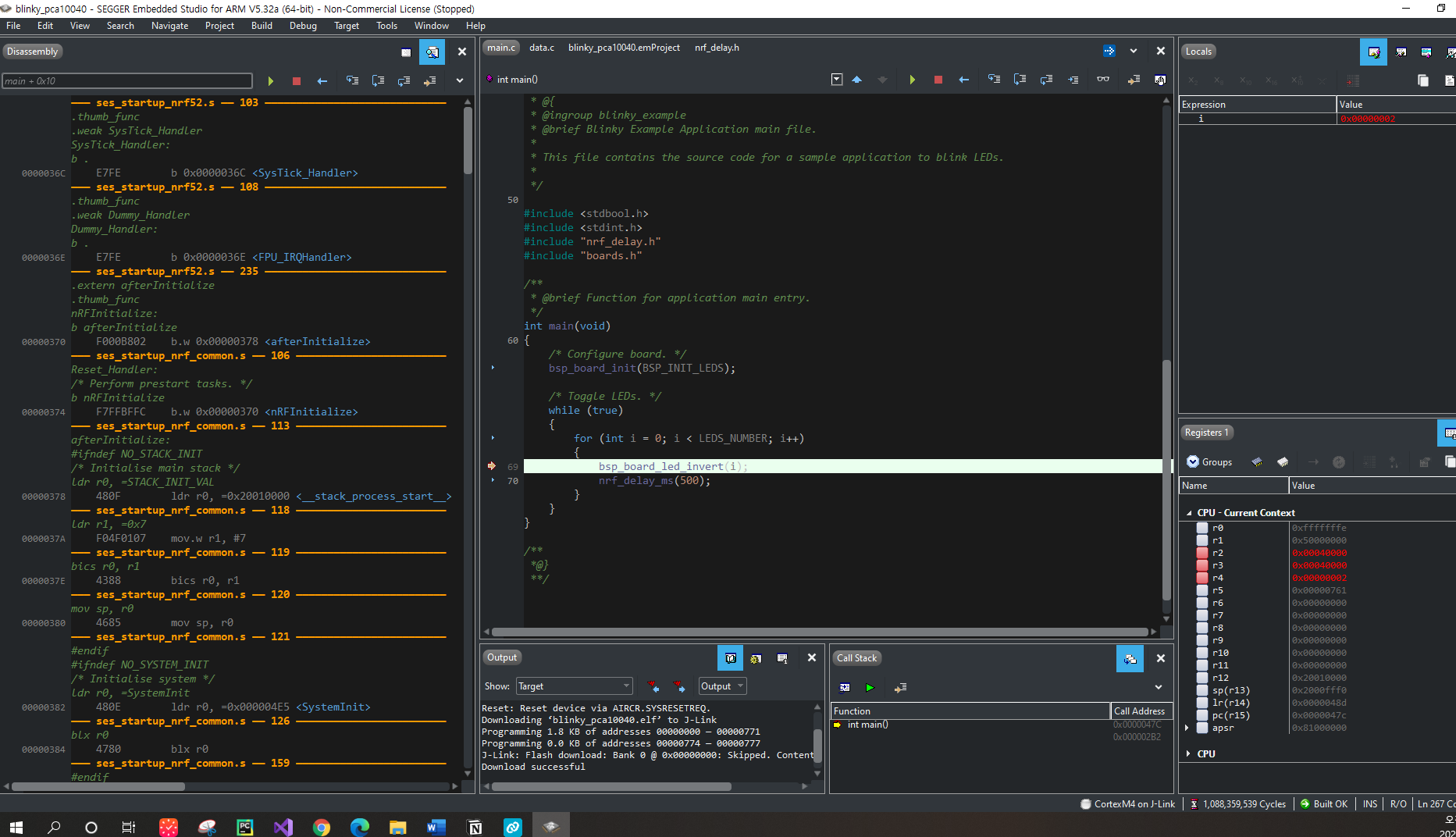The height and width of the screenshot is (837, 1456).
Task: Switch to blinky_pca10040.emProject tab
Action: (624, 48)
